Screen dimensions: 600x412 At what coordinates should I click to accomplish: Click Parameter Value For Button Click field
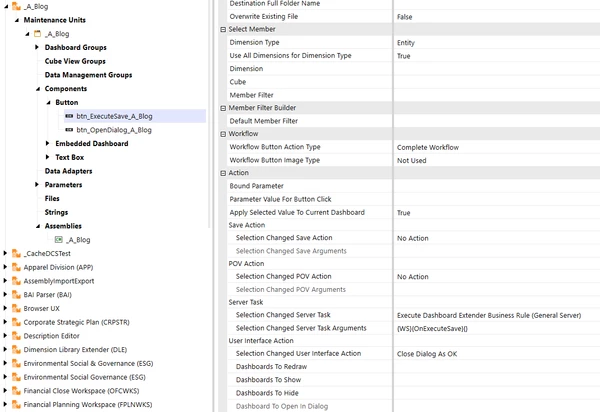(x=497, y=199)
